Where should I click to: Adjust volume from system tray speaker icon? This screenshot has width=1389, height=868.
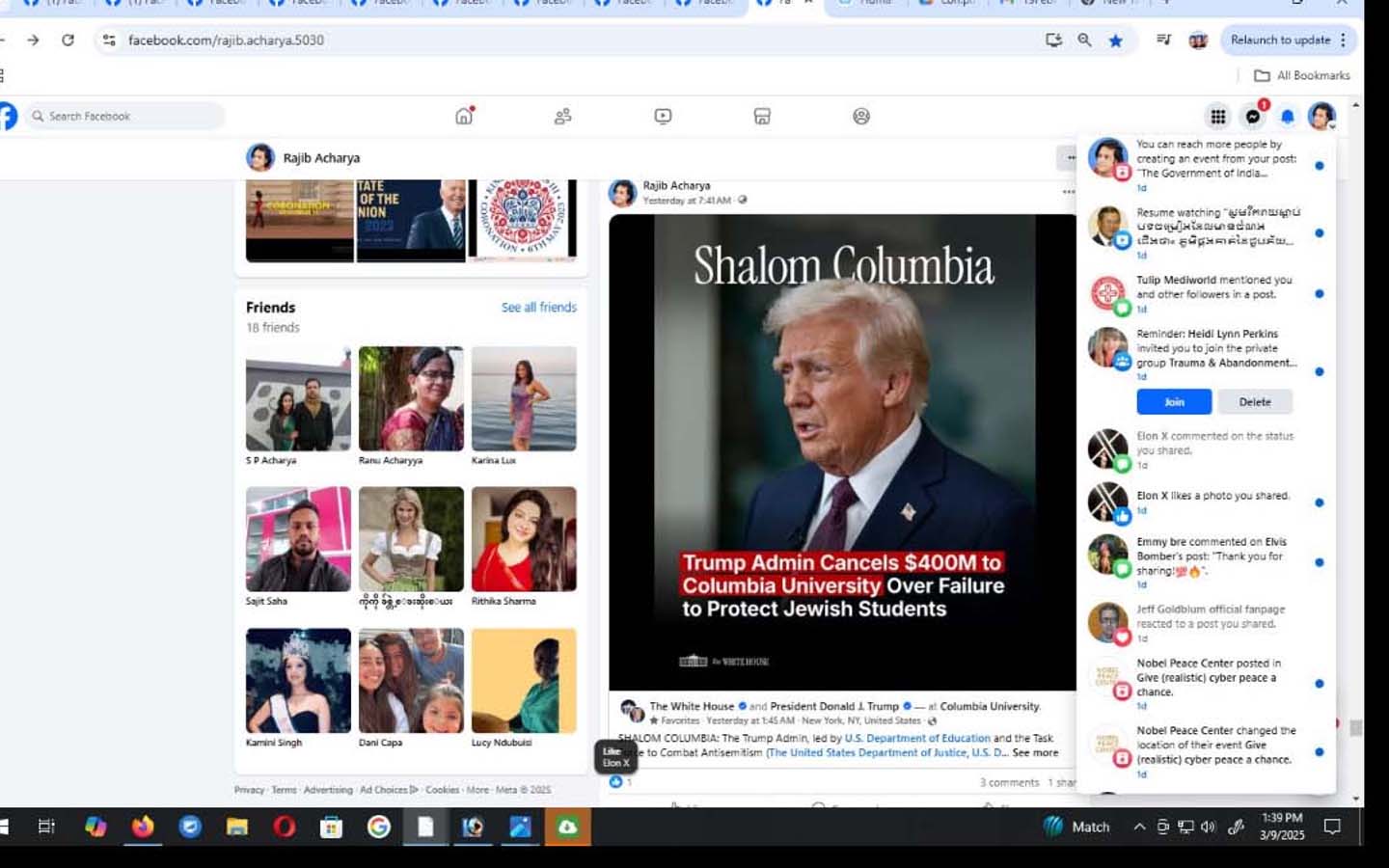pos(1208,827)
